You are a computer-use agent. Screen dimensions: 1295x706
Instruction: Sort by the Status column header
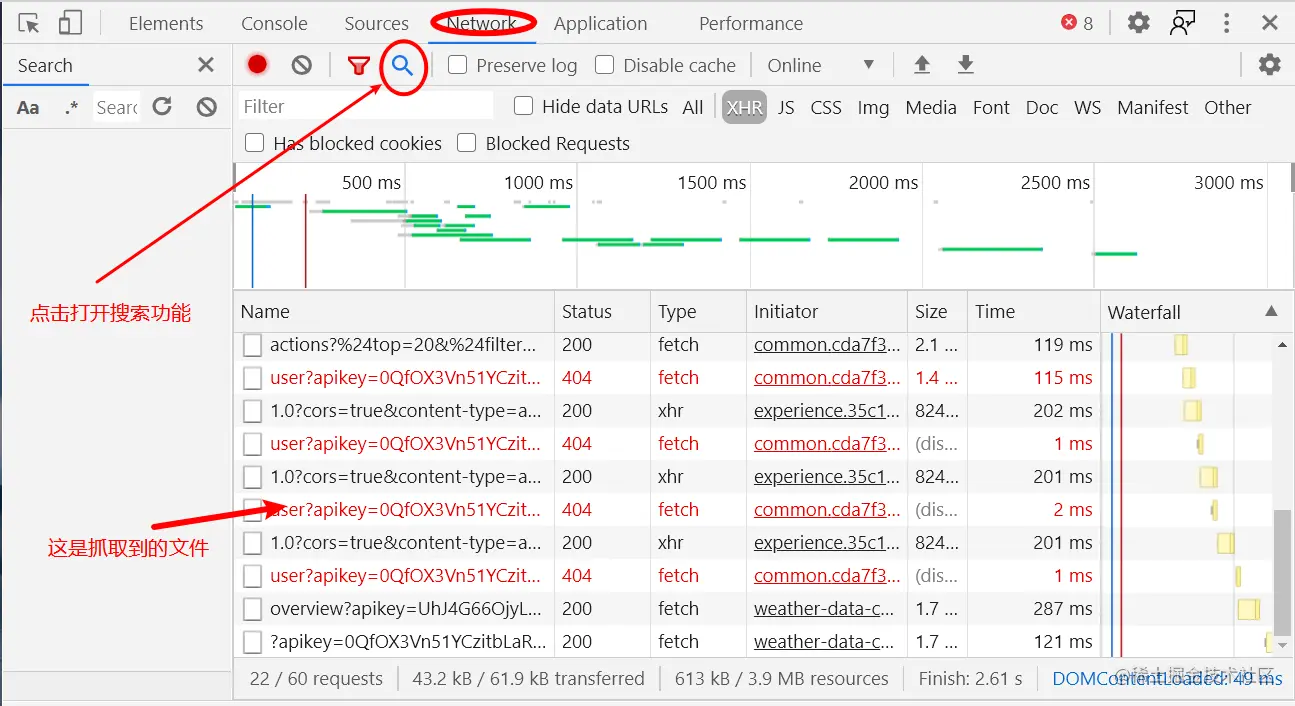pyautogui.click(x=602, y=311)
